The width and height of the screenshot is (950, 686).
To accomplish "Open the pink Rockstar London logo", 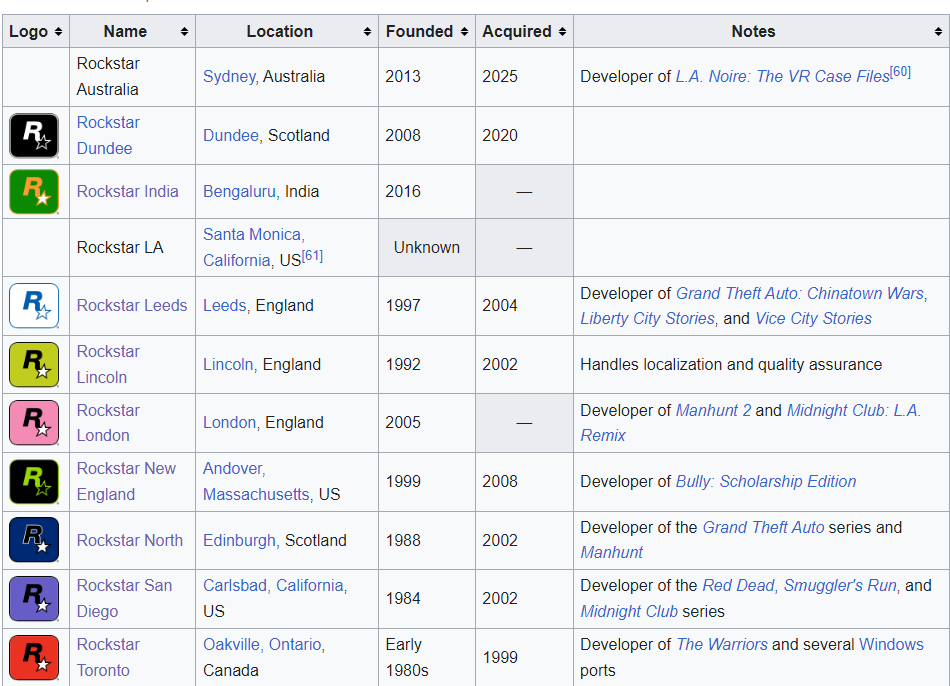I will (34, 422).
